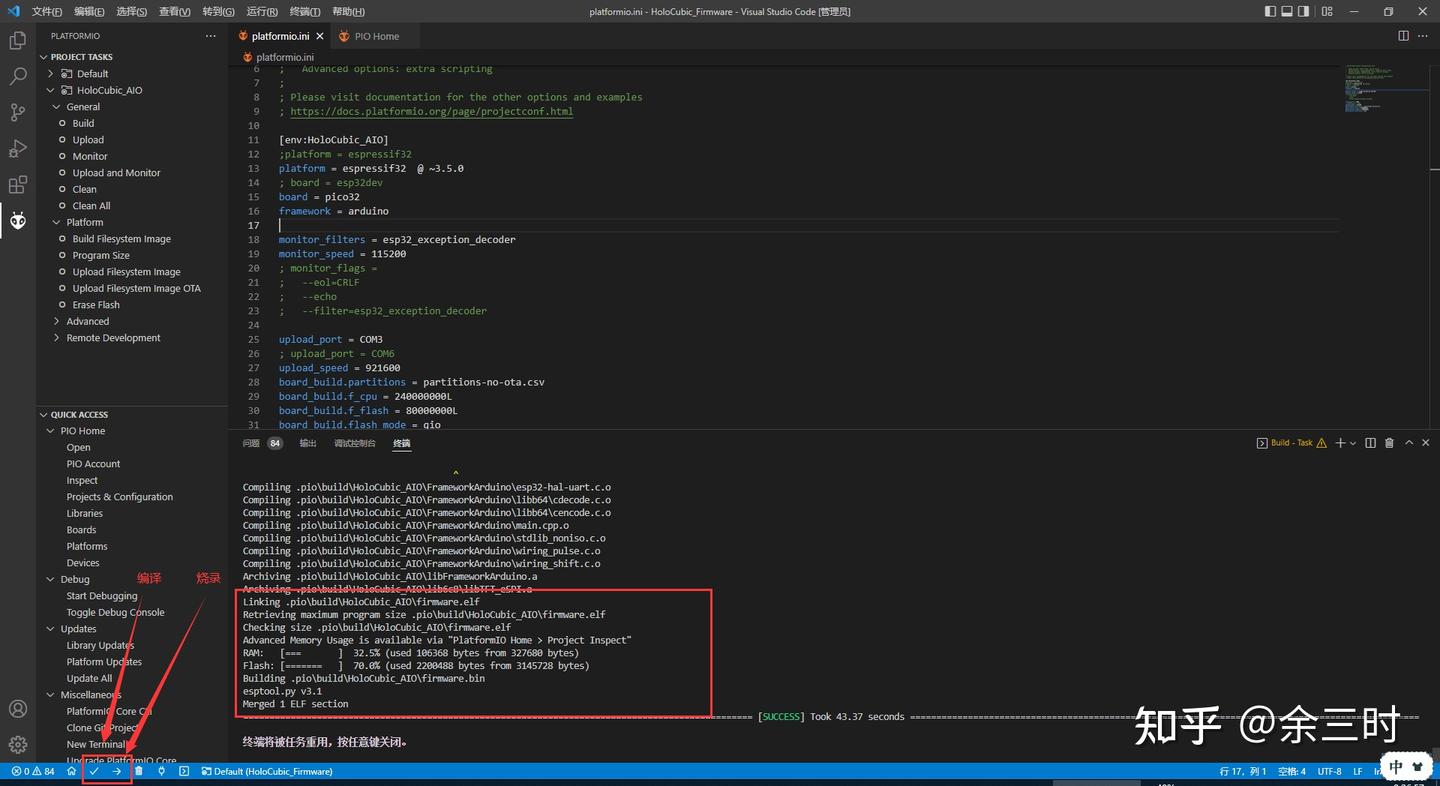Open PlatformIO Home with status bar house icon
The image size is (1440, 786).
pyautogui.click(x=70, y=771)
